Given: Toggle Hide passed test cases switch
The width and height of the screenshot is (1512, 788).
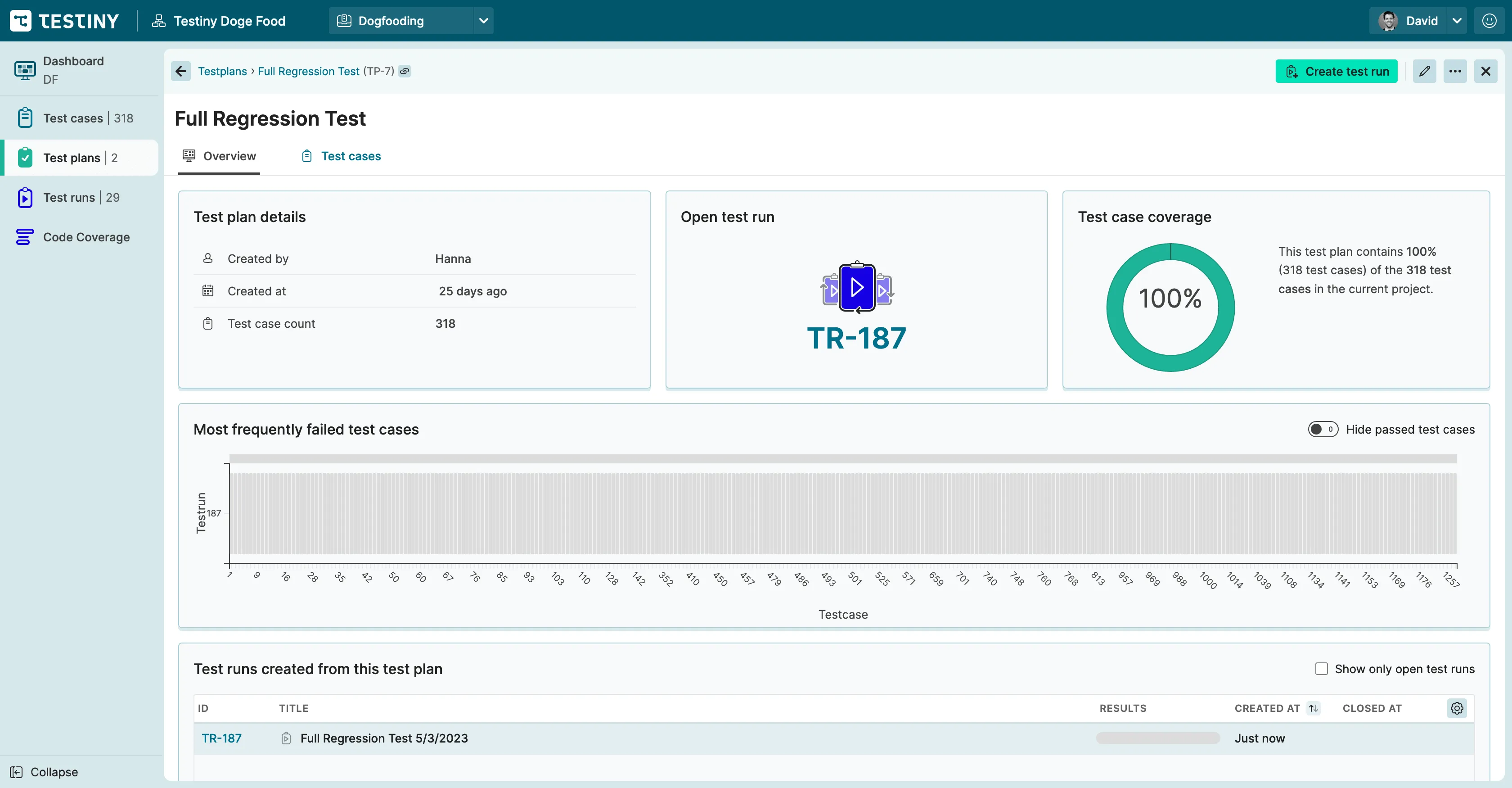Looking at the screenshot, I should coord(1323,428).
